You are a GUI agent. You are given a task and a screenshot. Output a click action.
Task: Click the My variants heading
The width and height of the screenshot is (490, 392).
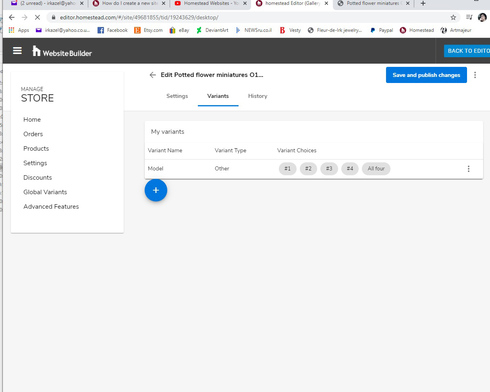(x=167, y=132)
